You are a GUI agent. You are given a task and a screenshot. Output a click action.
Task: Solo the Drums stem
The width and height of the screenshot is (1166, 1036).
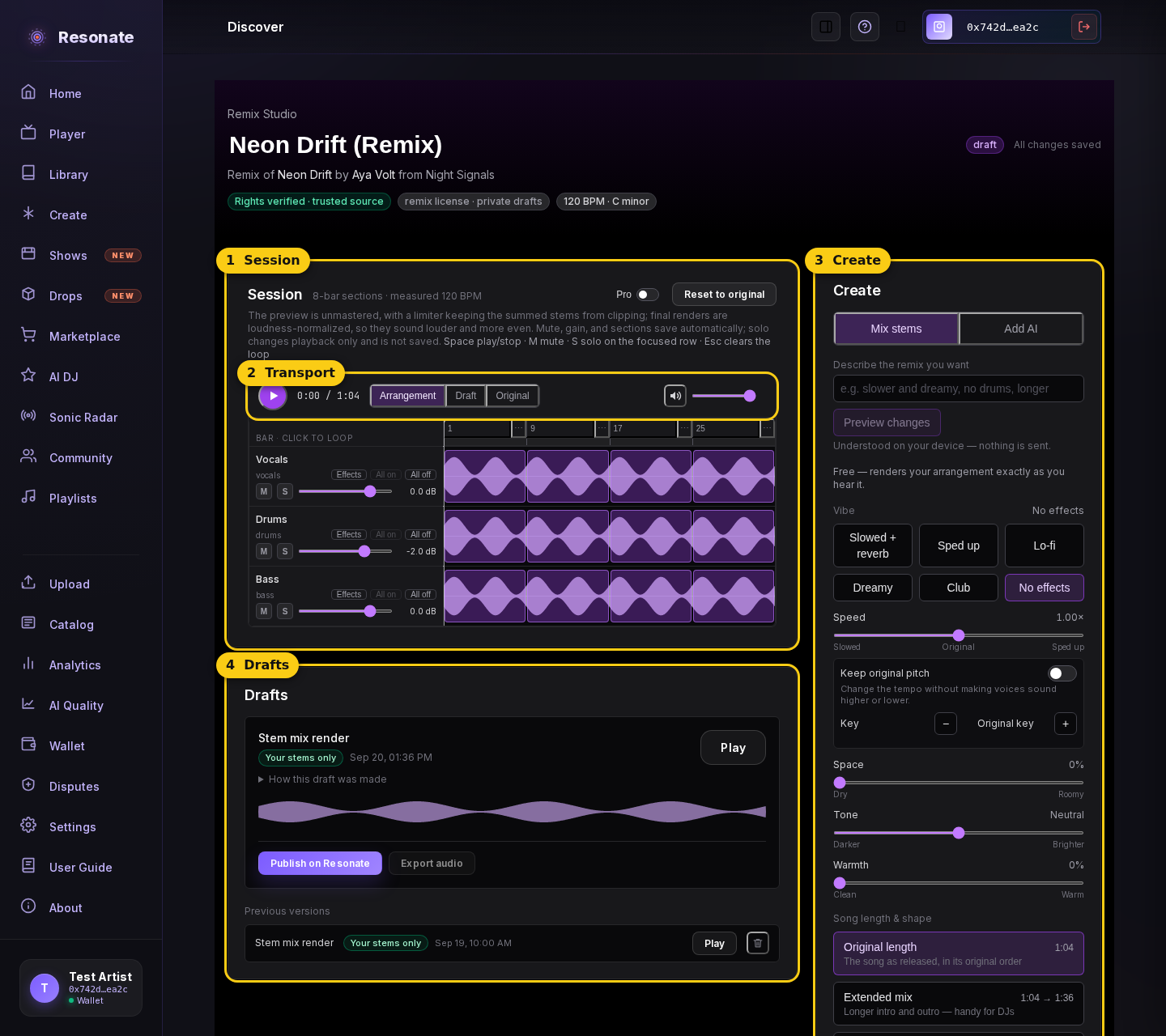coord(285,551)
